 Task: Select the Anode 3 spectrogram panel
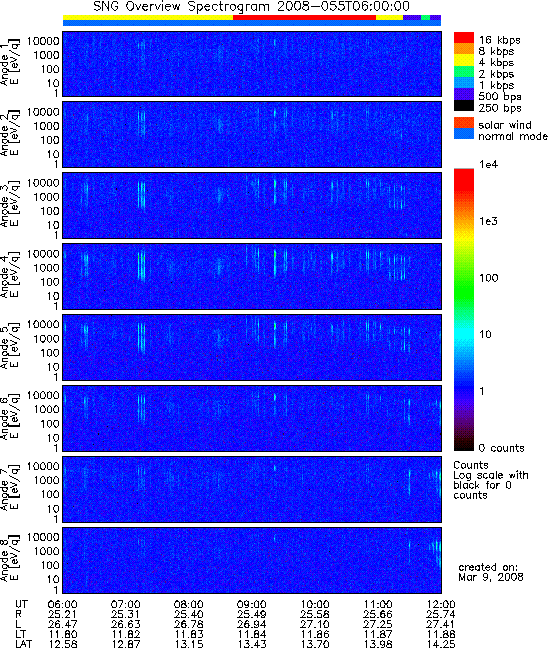pos(252,206)
